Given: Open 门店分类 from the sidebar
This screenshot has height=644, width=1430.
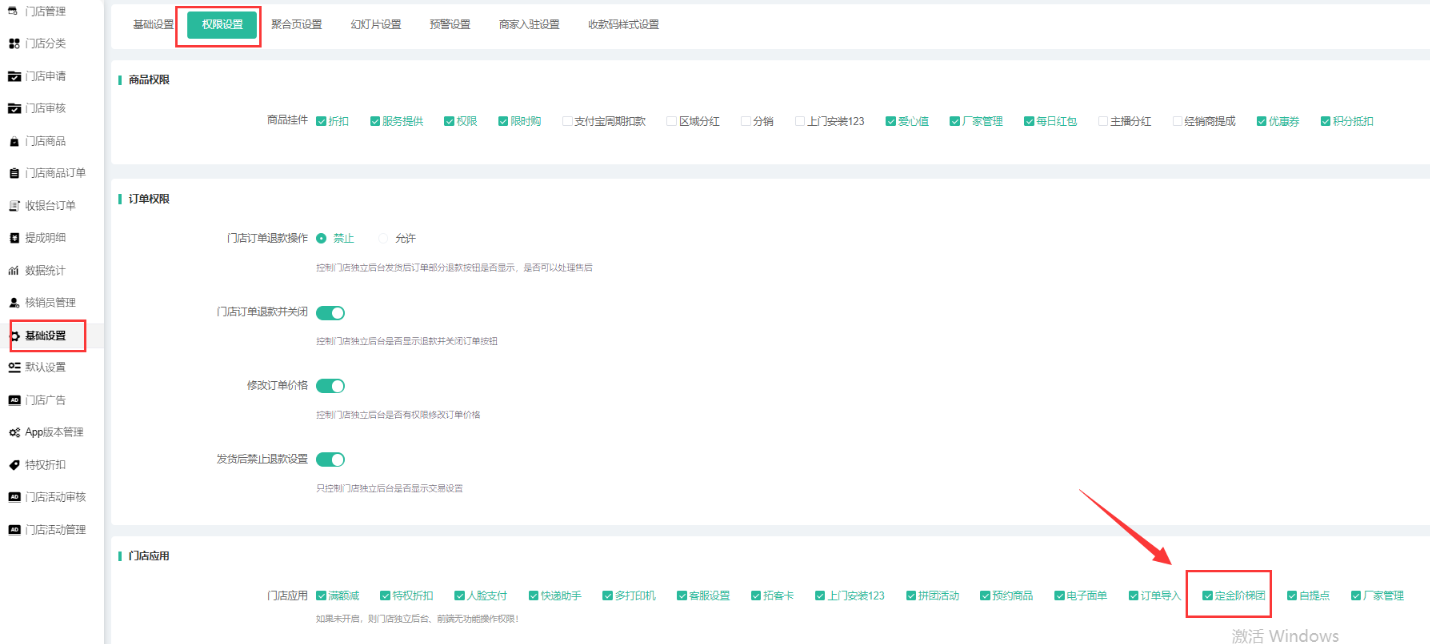Looking at the screenshot, I should tap(45, 44).
